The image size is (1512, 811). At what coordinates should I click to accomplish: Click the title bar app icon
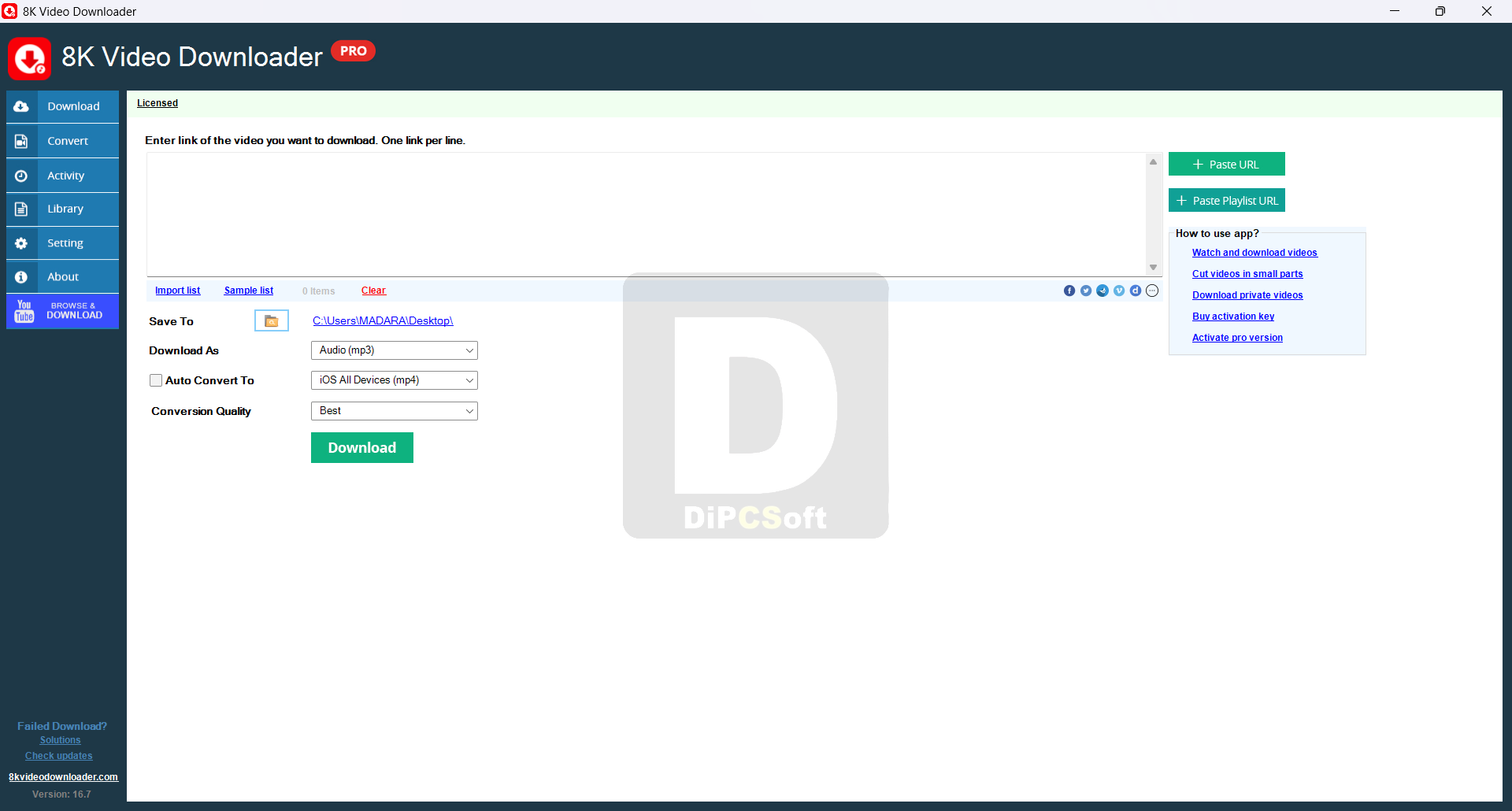tap(9, 11)
